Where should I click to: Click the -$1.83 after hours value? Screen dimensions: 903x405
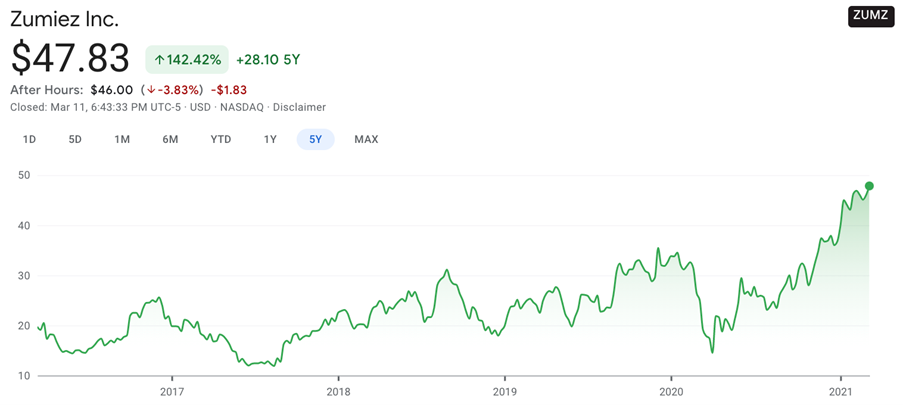click(x=229, y=90)
